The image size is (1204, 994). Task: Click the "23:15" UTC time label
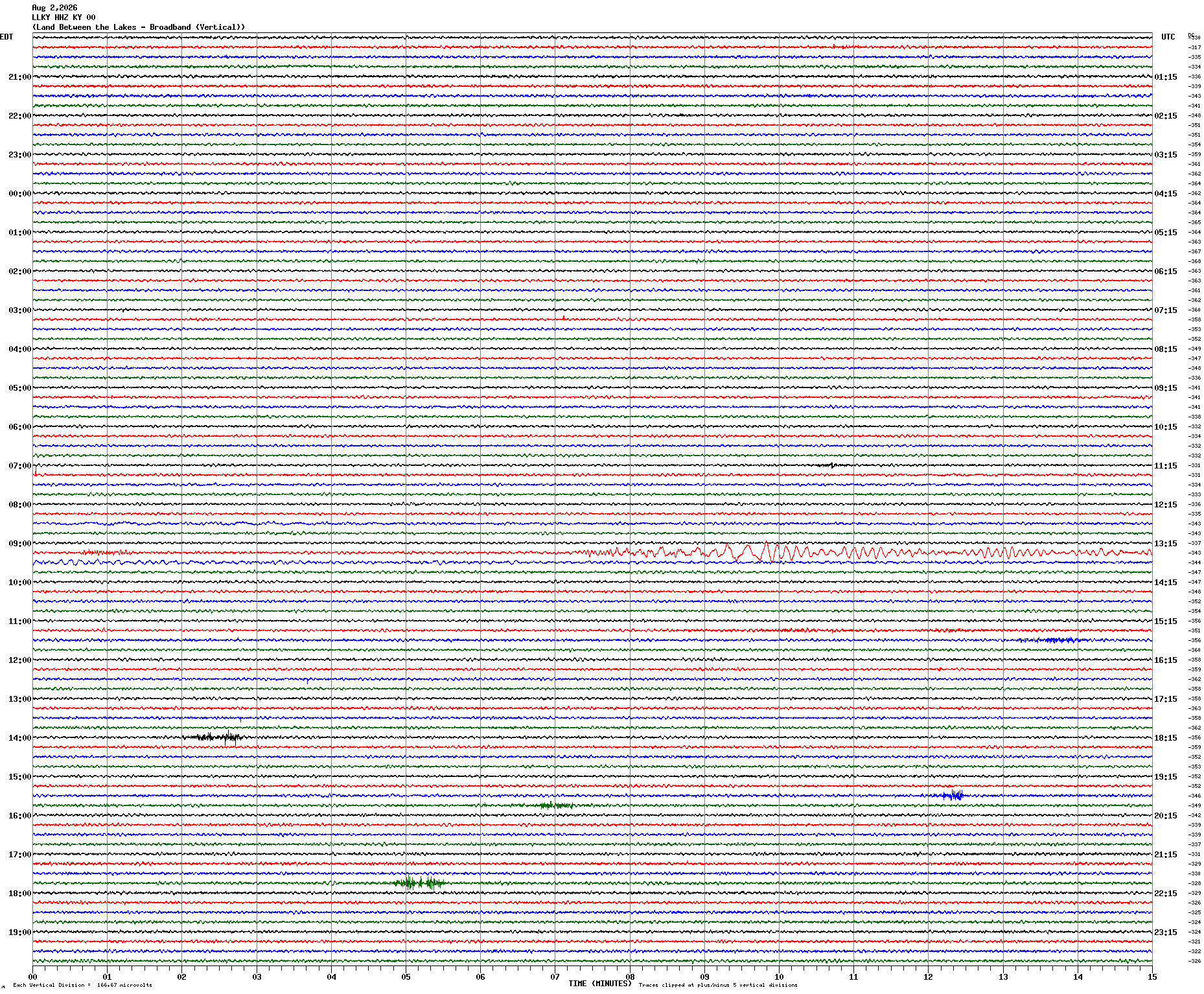pos(1166,932)
